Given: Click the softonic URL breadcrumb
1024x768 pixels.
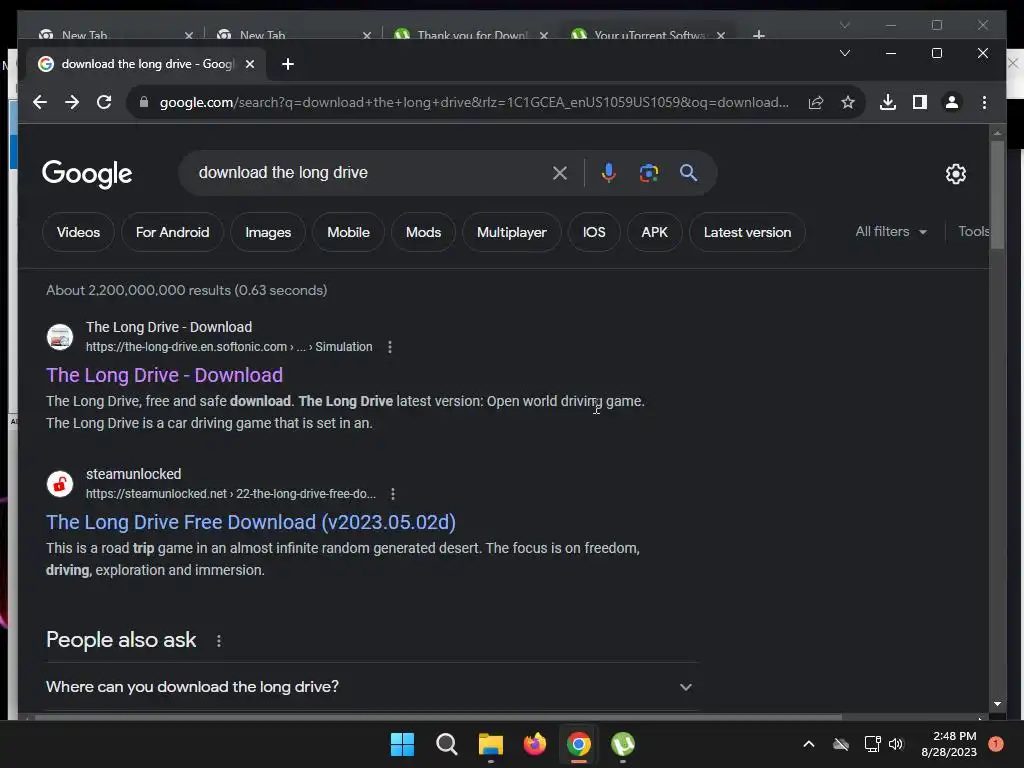Looking at the screenshot, I should click(x=229, y=347).
